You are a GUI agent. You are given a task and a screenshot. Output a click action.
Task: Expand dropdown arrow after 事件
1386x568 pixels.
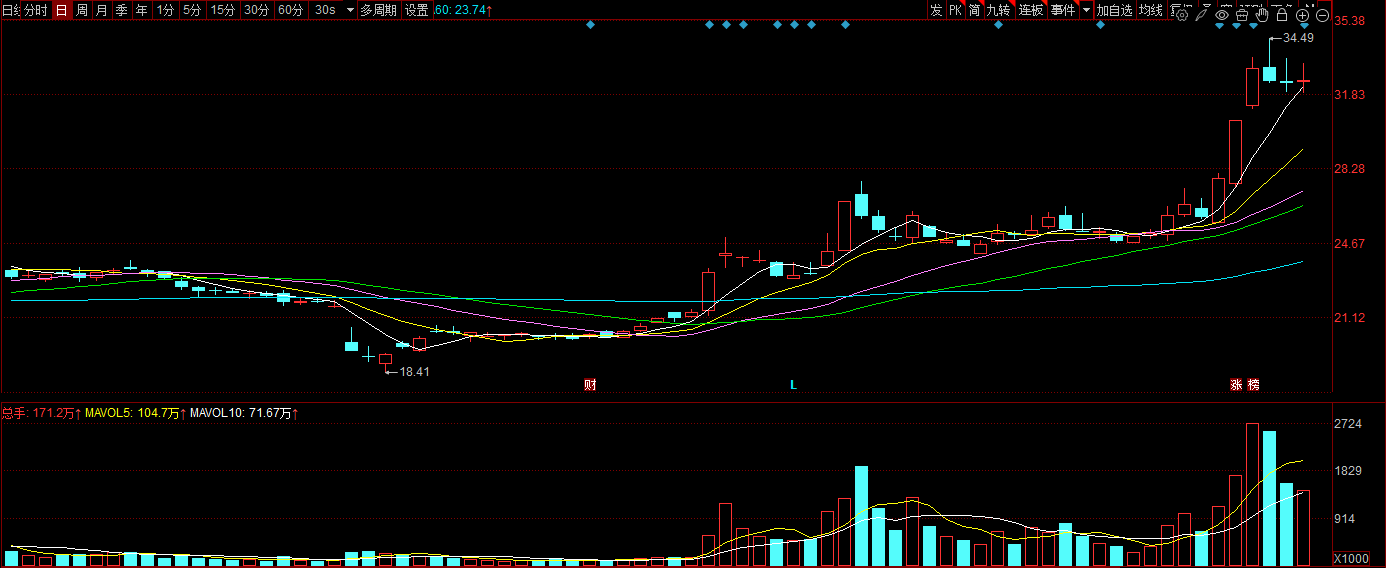pos(1086,10)
